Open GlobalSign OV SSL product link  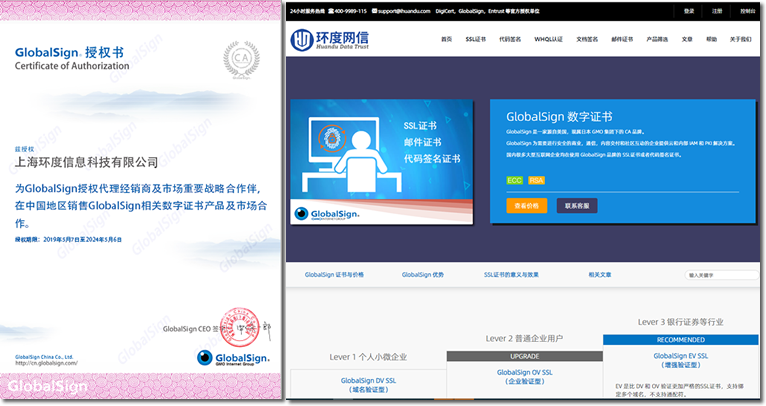click(x=525, y=377)
